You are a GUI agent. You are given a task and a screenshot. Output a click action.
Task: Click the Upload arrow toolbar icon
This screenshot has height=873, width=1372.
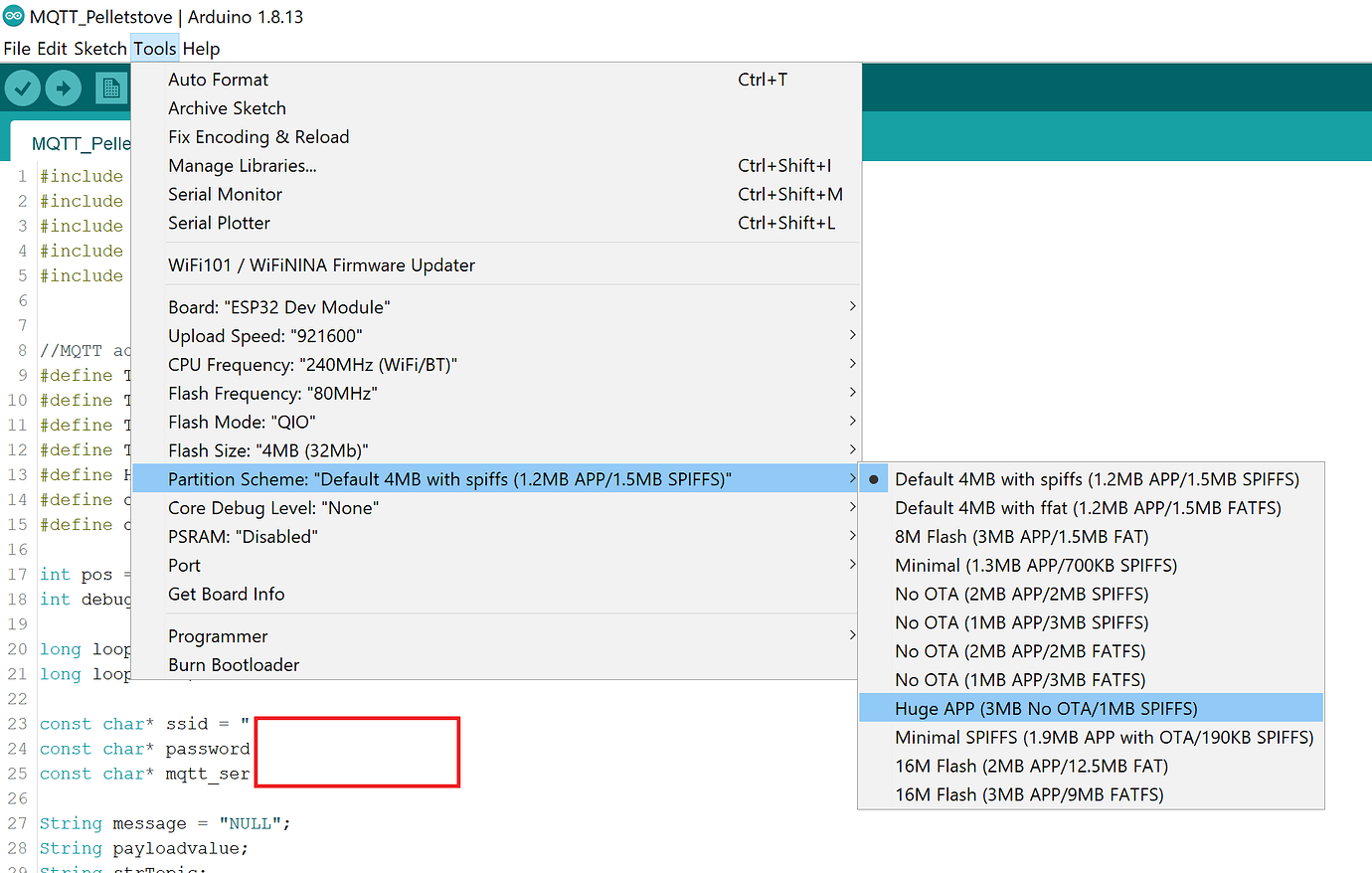pos(63,87)
